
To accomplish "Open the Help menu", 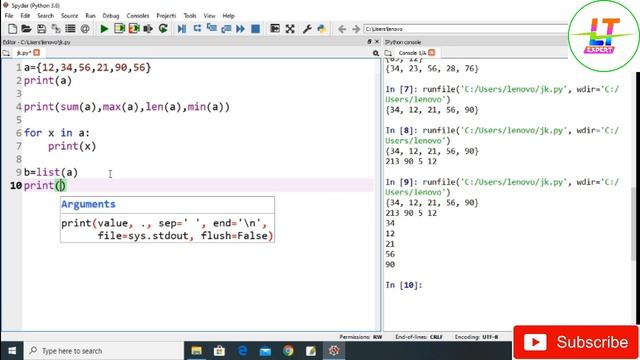I will click(229, 16).
